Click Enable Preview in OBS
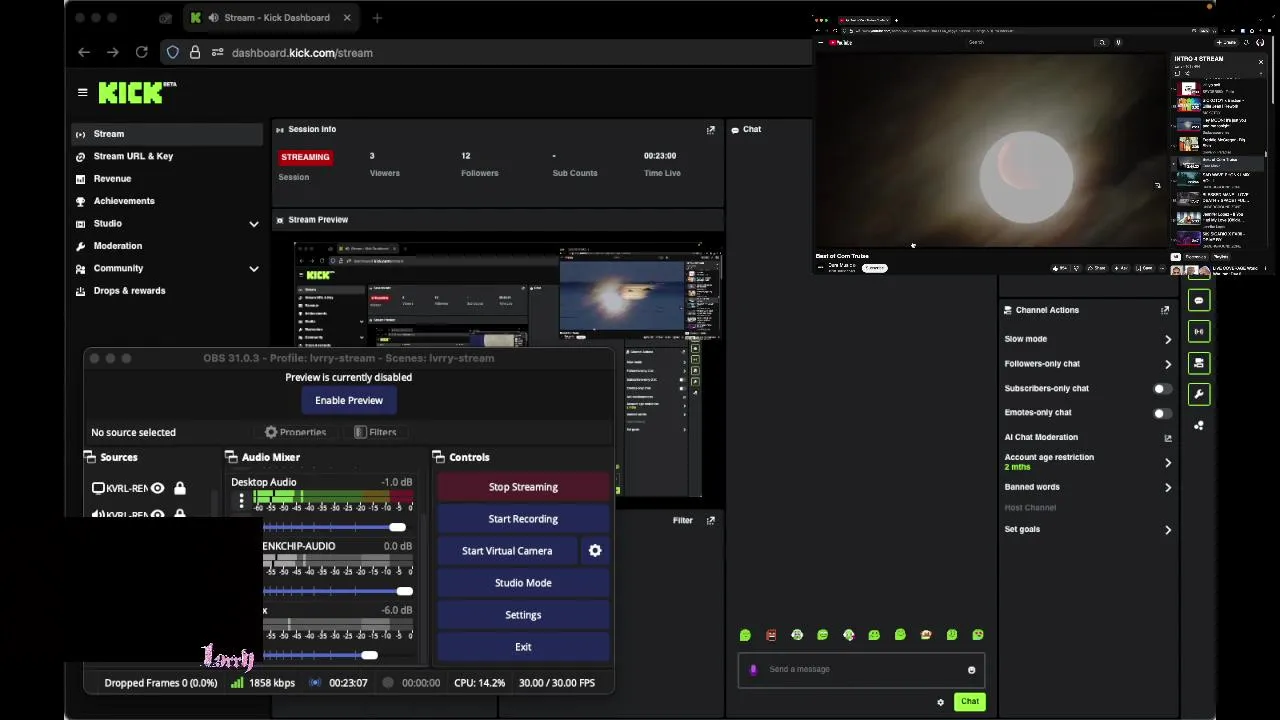This screenshot has width=1280, height=720. (349, 400)
